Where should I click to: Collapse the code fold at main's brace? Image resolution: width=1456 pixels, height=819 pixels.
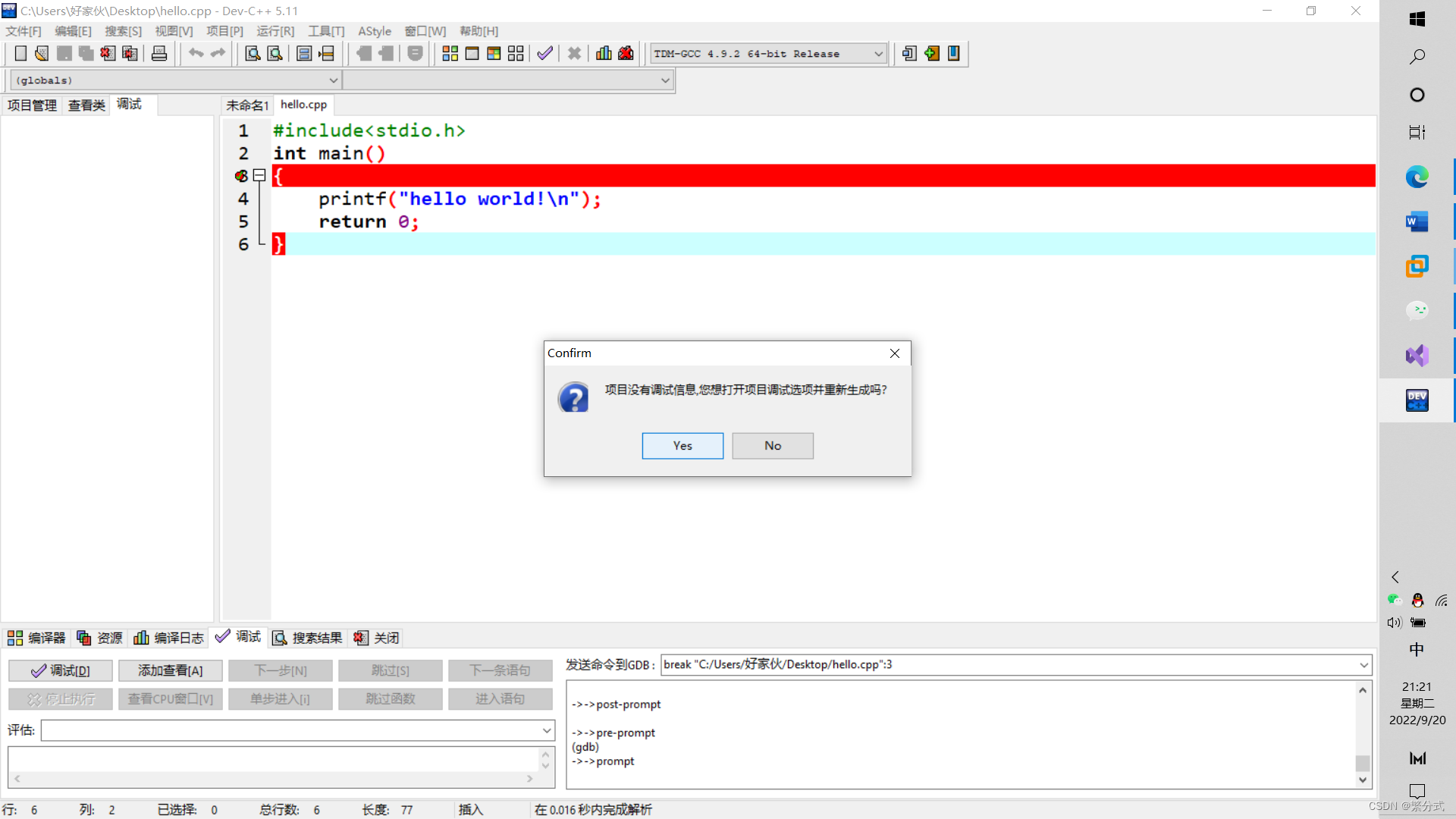(x=259, y=176)
